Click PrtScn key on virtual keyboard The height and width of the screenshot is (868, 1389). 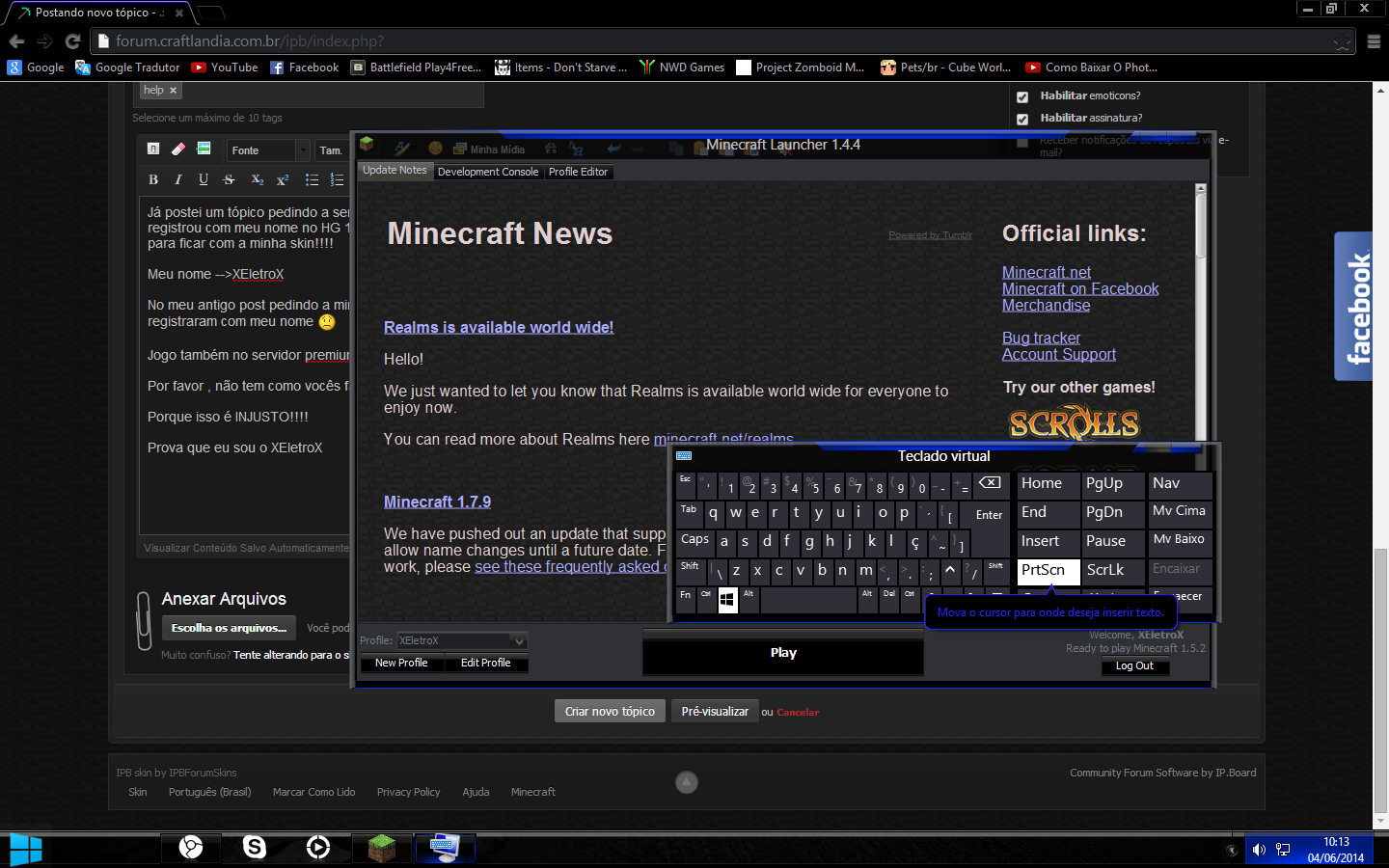[x=1049, y=571]
